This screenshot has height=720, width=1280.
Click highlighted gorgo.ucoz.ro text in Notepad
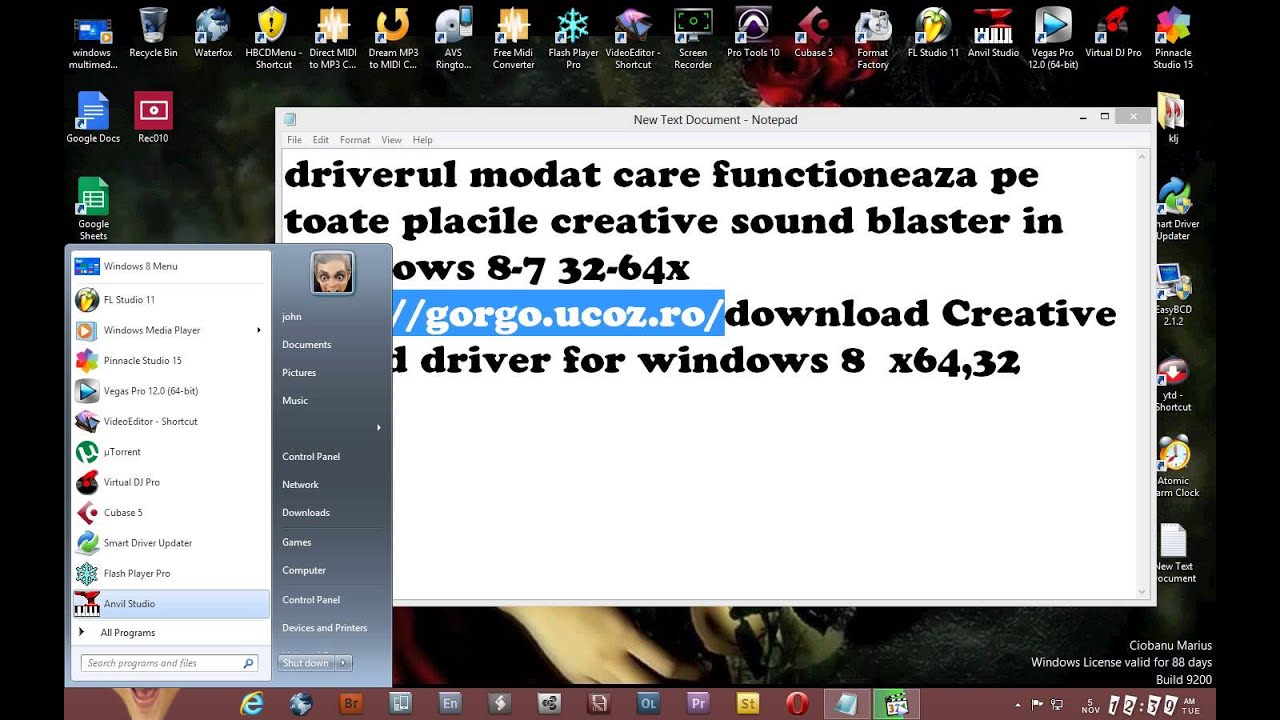558,313
